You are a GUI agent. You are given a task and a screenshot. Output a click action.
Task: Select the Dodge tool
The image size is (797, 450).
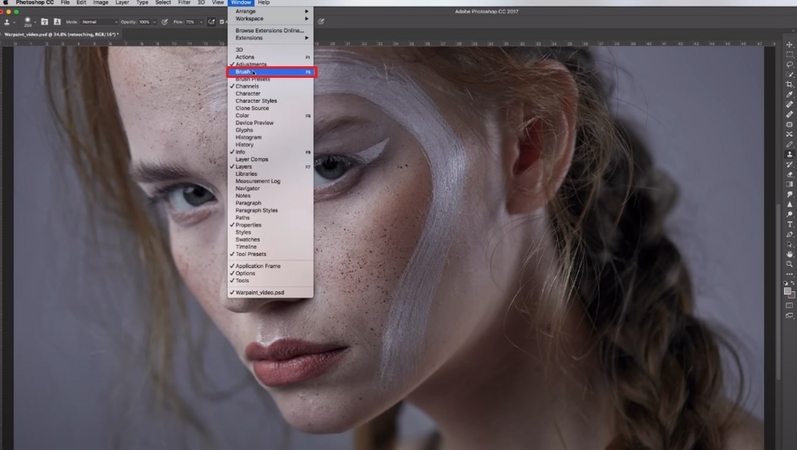coord(789,214)
